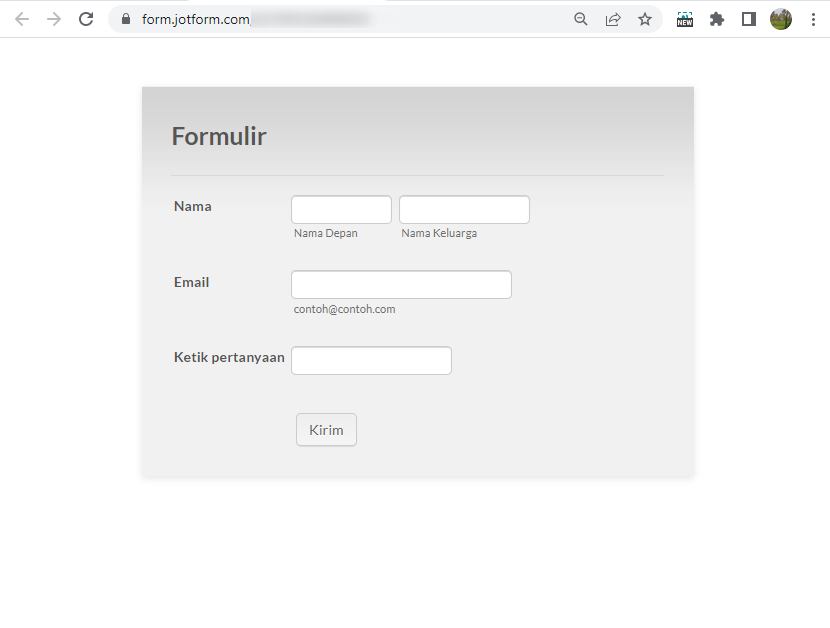Click the Formulir heading text
This screenshot has width=830, height=628.
[219, 137]
